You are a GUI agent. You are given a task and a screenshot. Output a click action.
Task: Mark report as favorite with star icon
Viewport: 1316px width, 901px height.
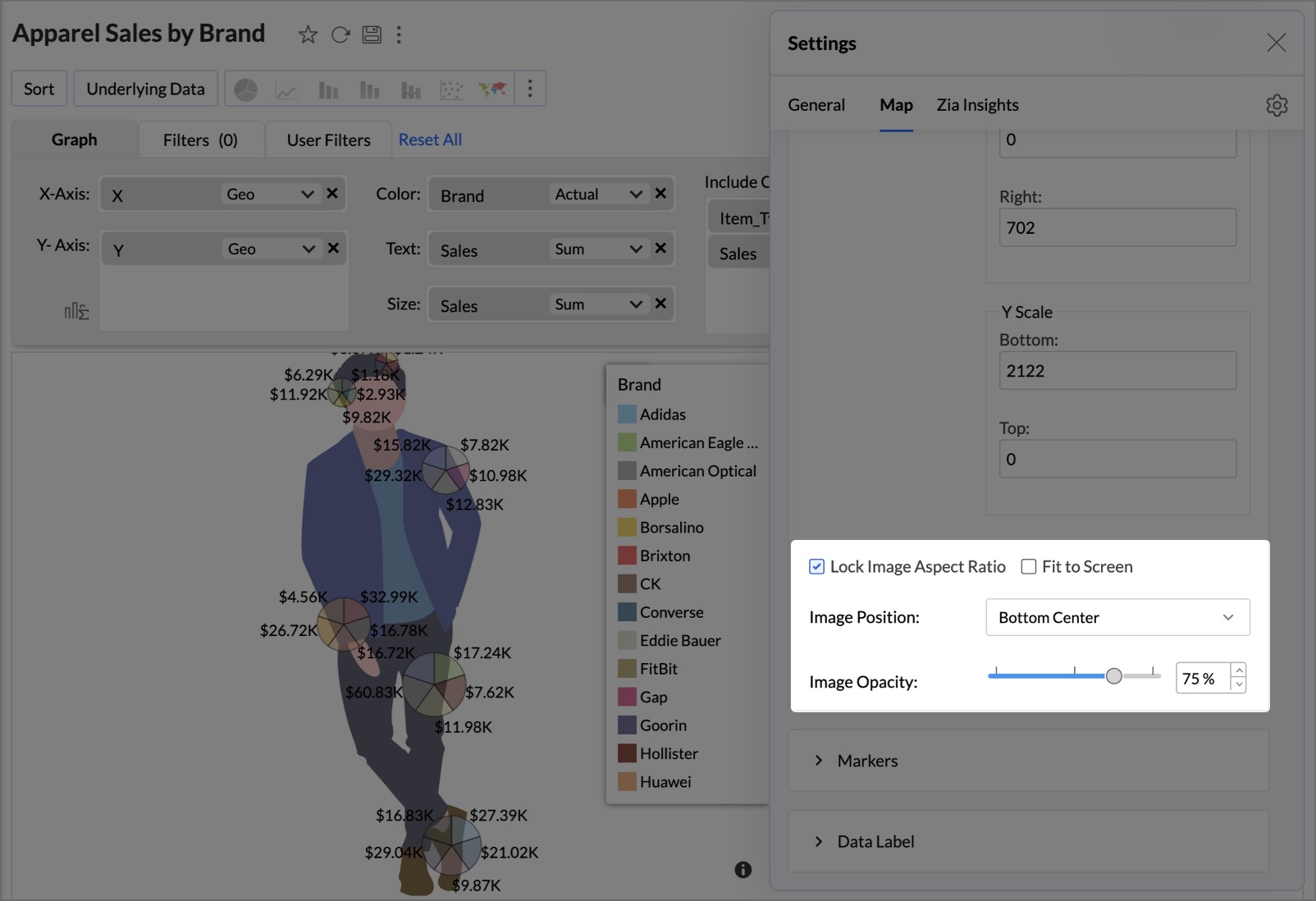(x=308, y=34)
